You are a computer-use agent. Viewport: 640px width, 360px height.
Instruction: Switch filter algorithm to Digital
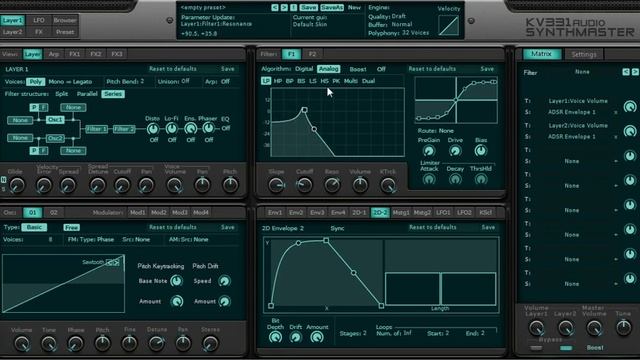point(304,69)
